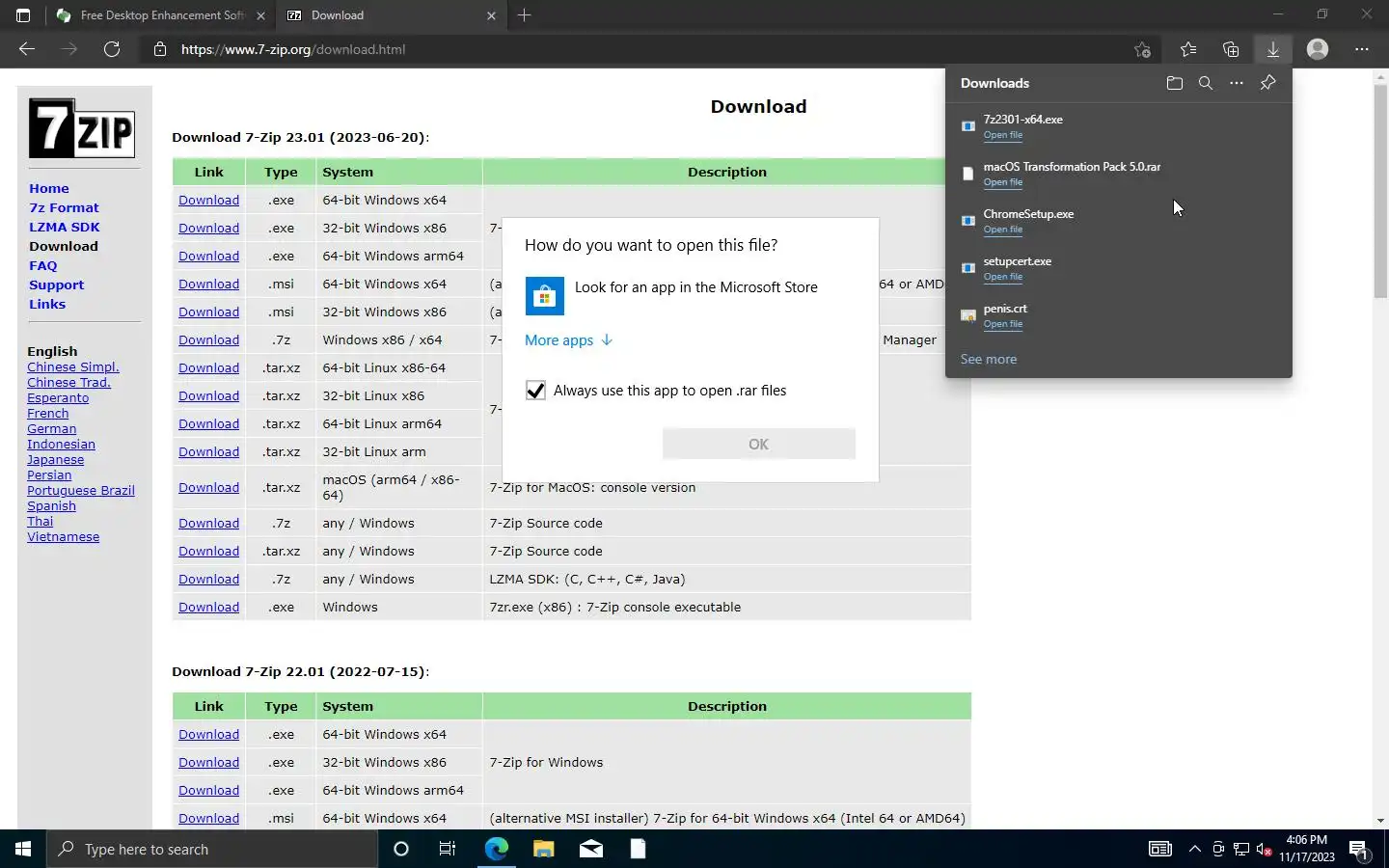Open file link for setupcert.exe
Image resolution: width=1389 pixels, height=868 pixels.
(1003, 277)
